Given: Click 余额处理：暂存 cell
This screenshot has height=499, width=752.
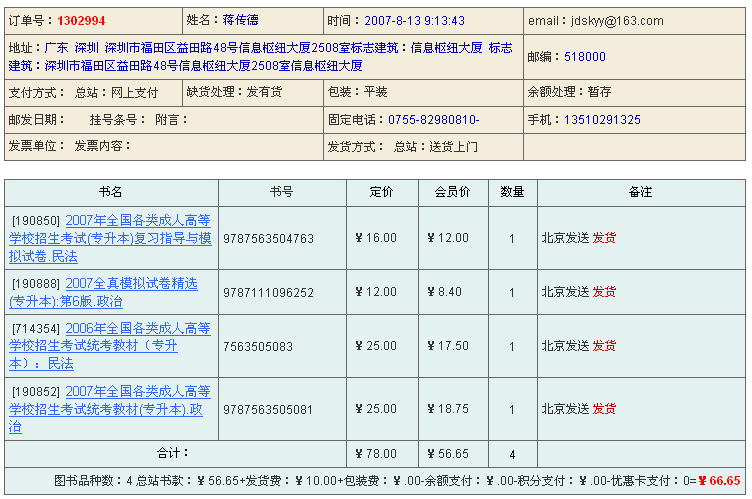Looking at the screenshot, I should click(634, 93).
